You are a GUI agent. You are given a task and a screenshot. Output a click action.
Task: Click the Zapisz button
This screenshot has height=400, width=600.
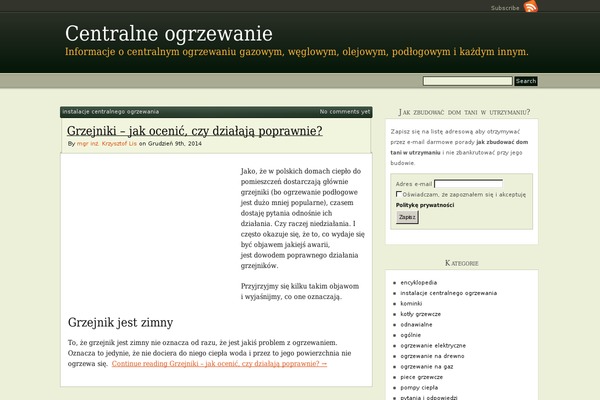pos(407,217)
